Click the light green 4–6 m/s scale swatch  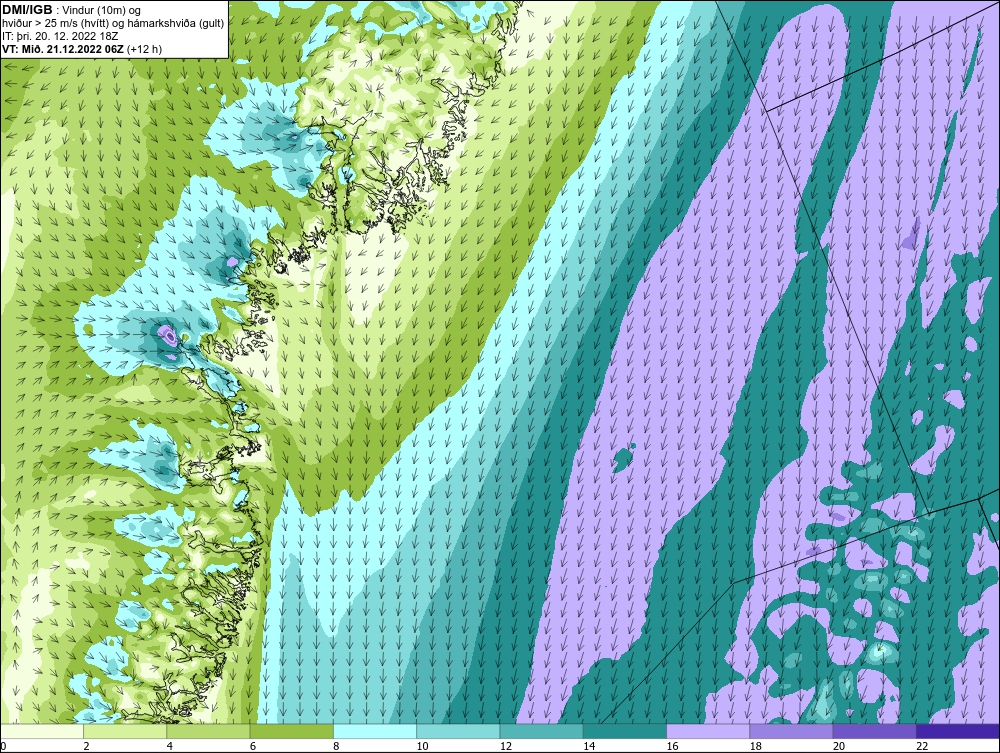click(209, 731)
